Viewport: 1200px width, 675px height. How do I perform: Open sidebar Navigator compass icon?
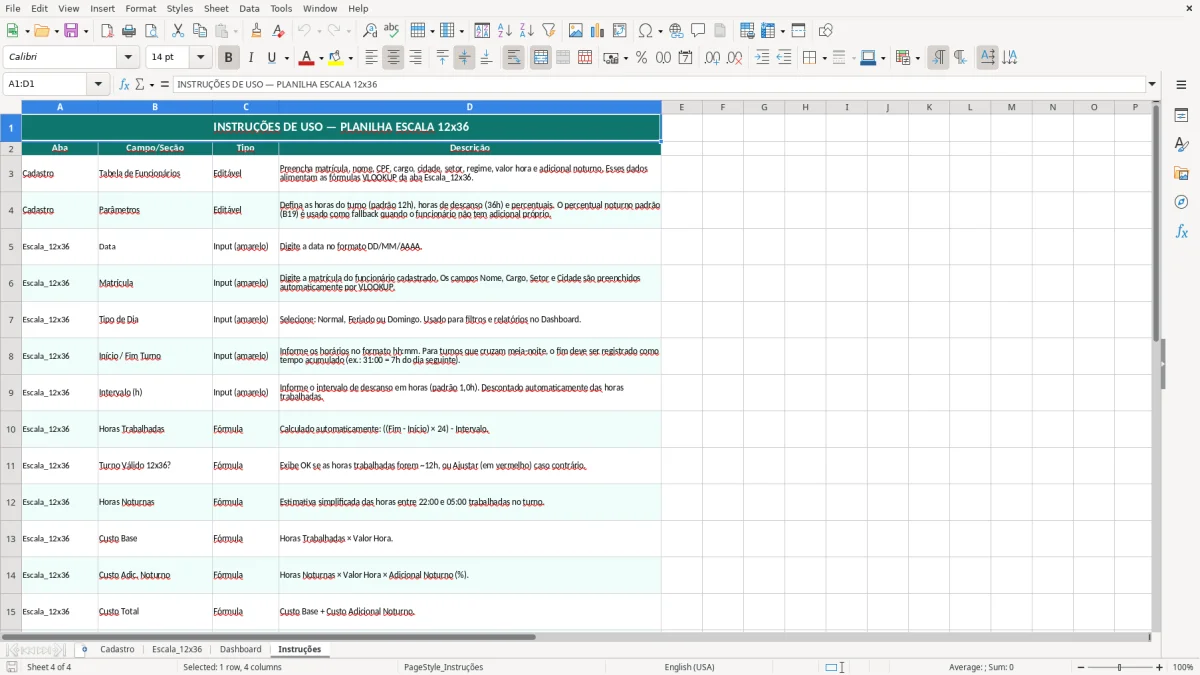[1181, 202]
